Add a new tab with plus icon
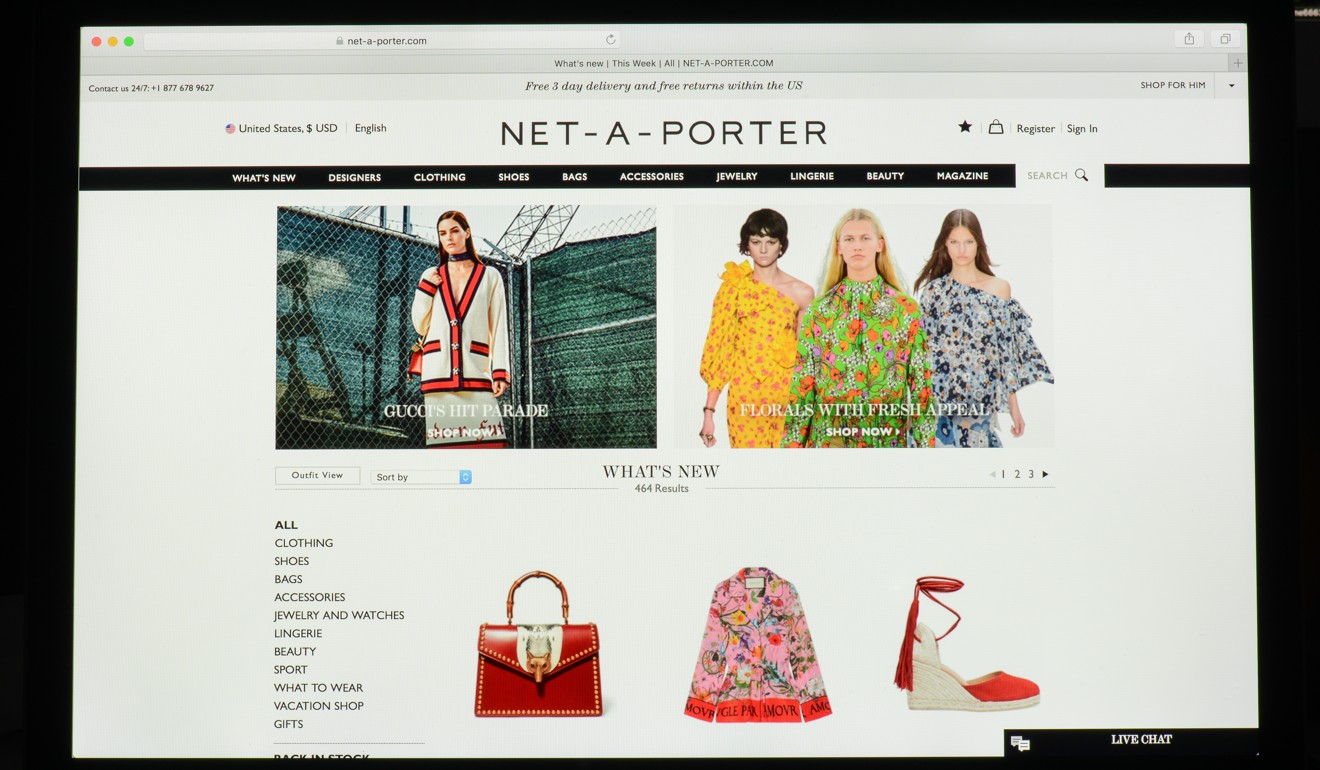 point(1238,63)
